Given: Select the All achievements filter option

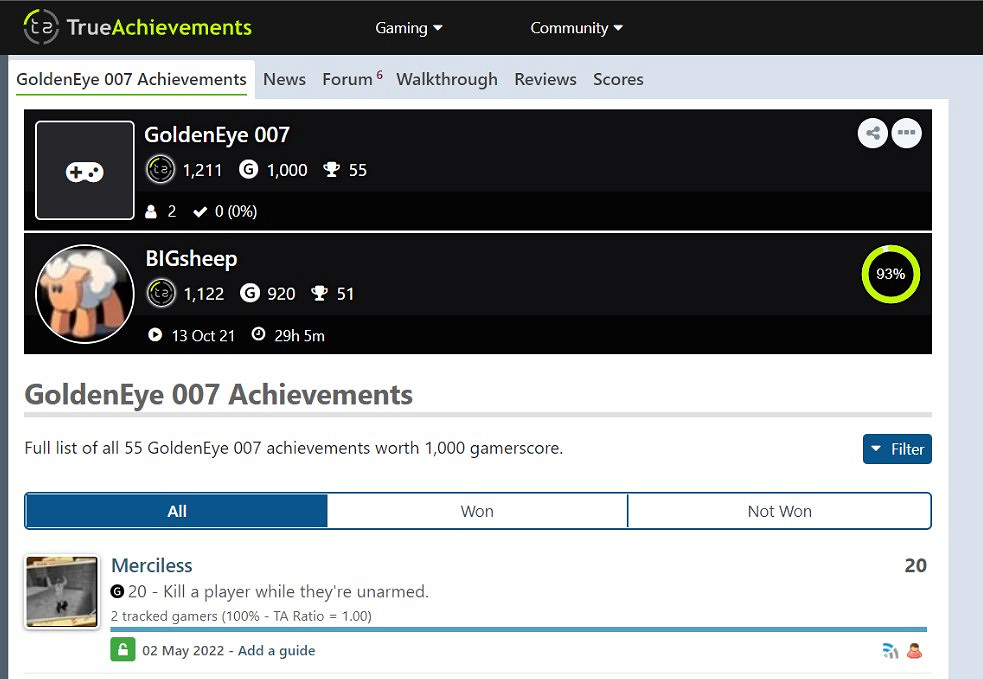Looking at the screenshot, I should 177,511.
